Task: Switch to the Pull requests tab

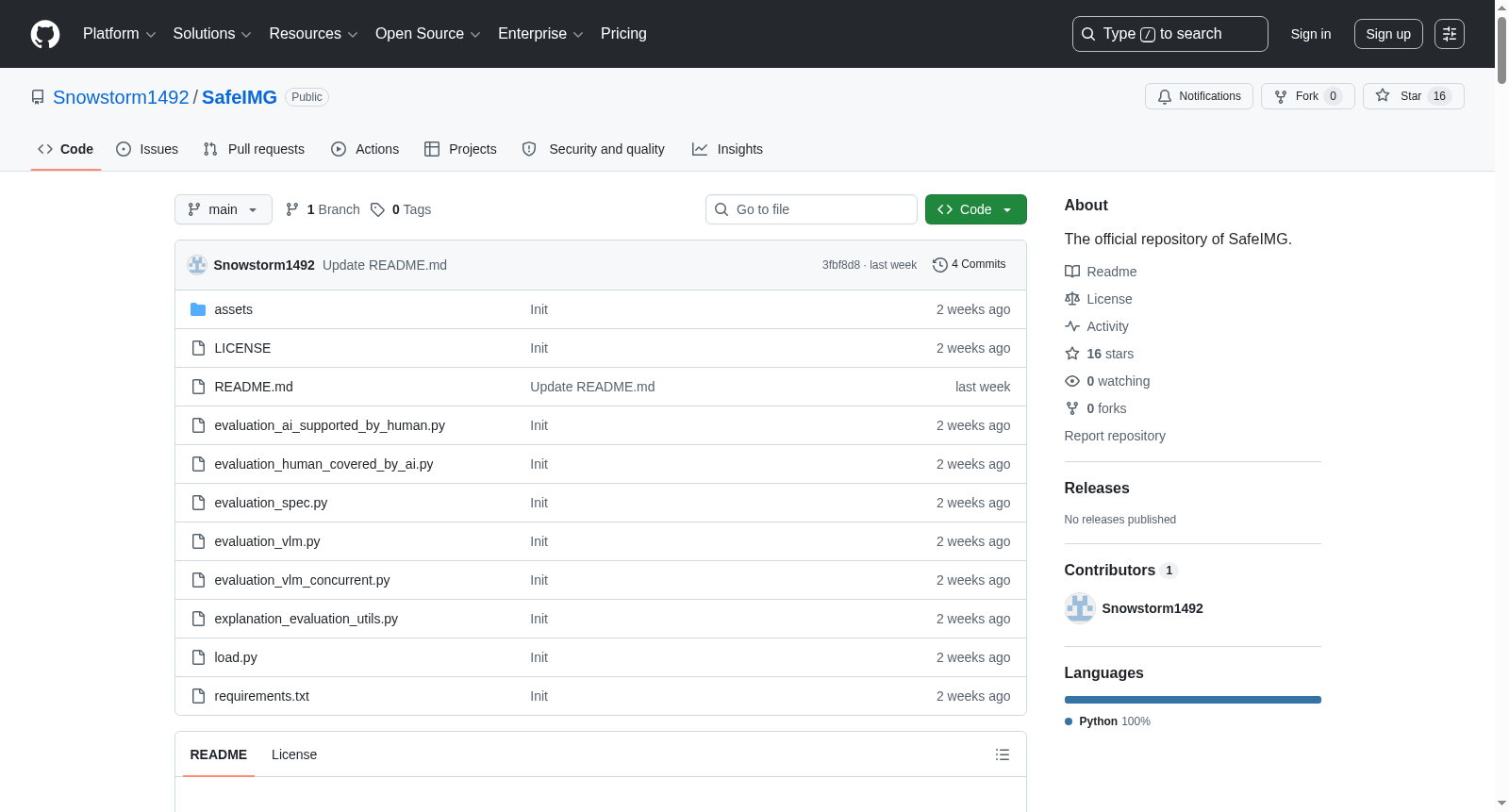Action: click(254, 149)
